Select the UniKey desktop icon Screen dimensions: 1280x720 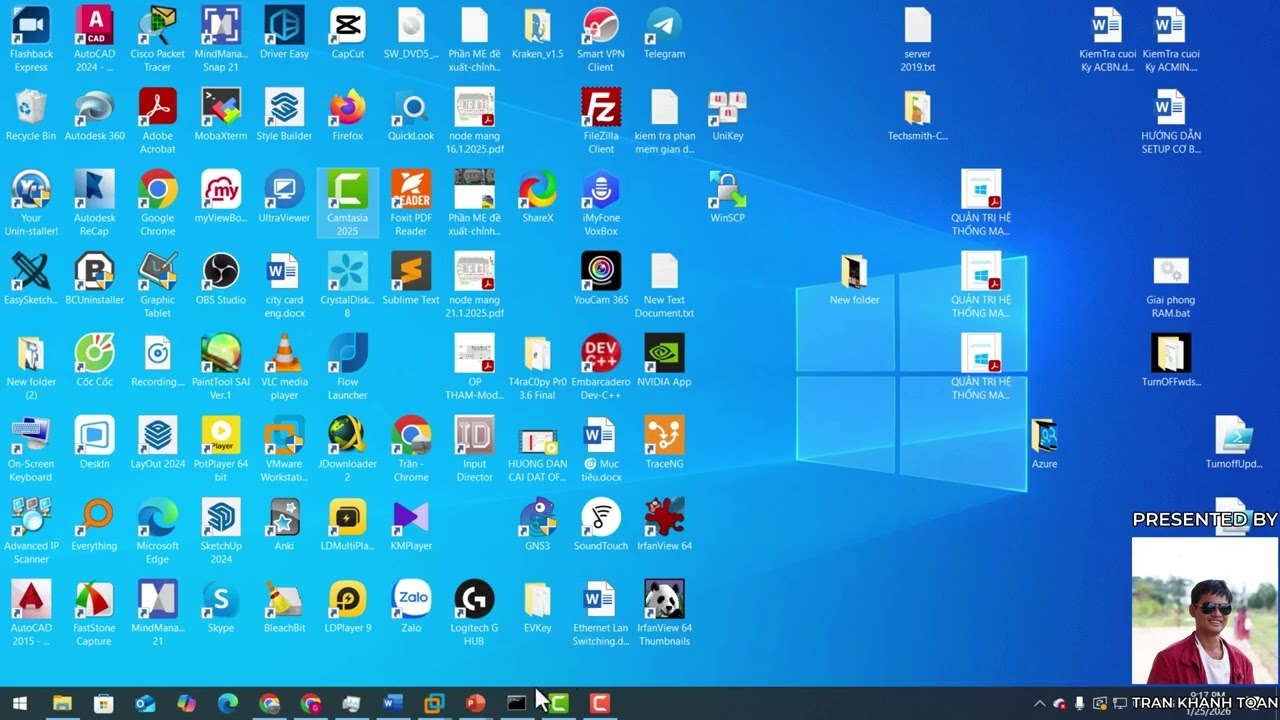727,115
